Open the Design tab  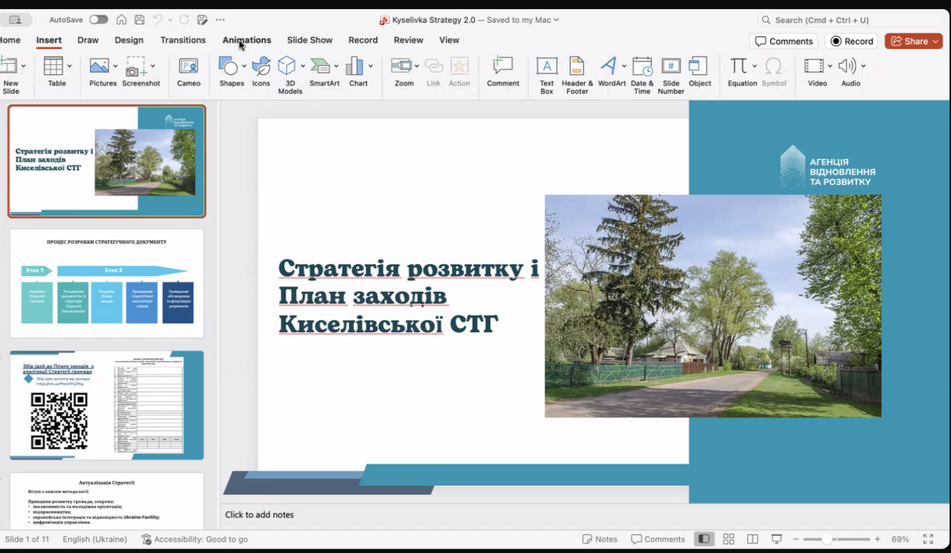click(129, 40)
